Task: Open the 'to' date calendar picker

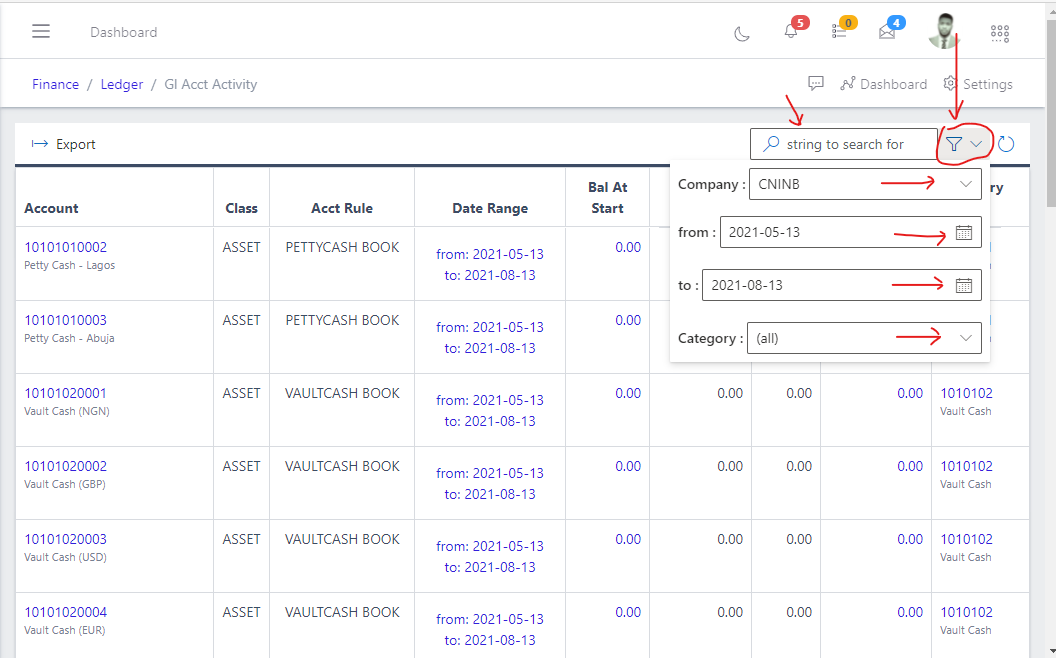Action: (964, 285)
